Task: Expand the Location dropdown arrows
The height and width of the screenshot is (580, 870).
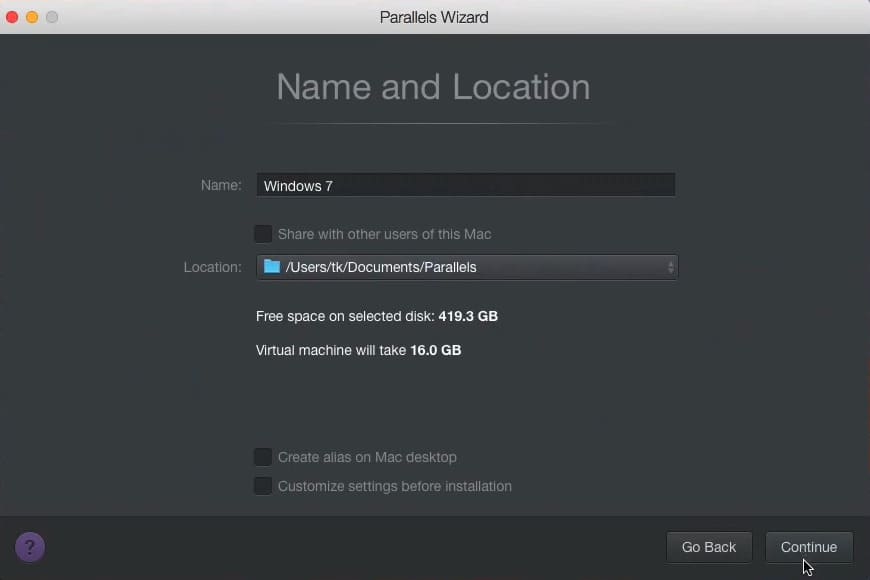Action: (671, 267)
